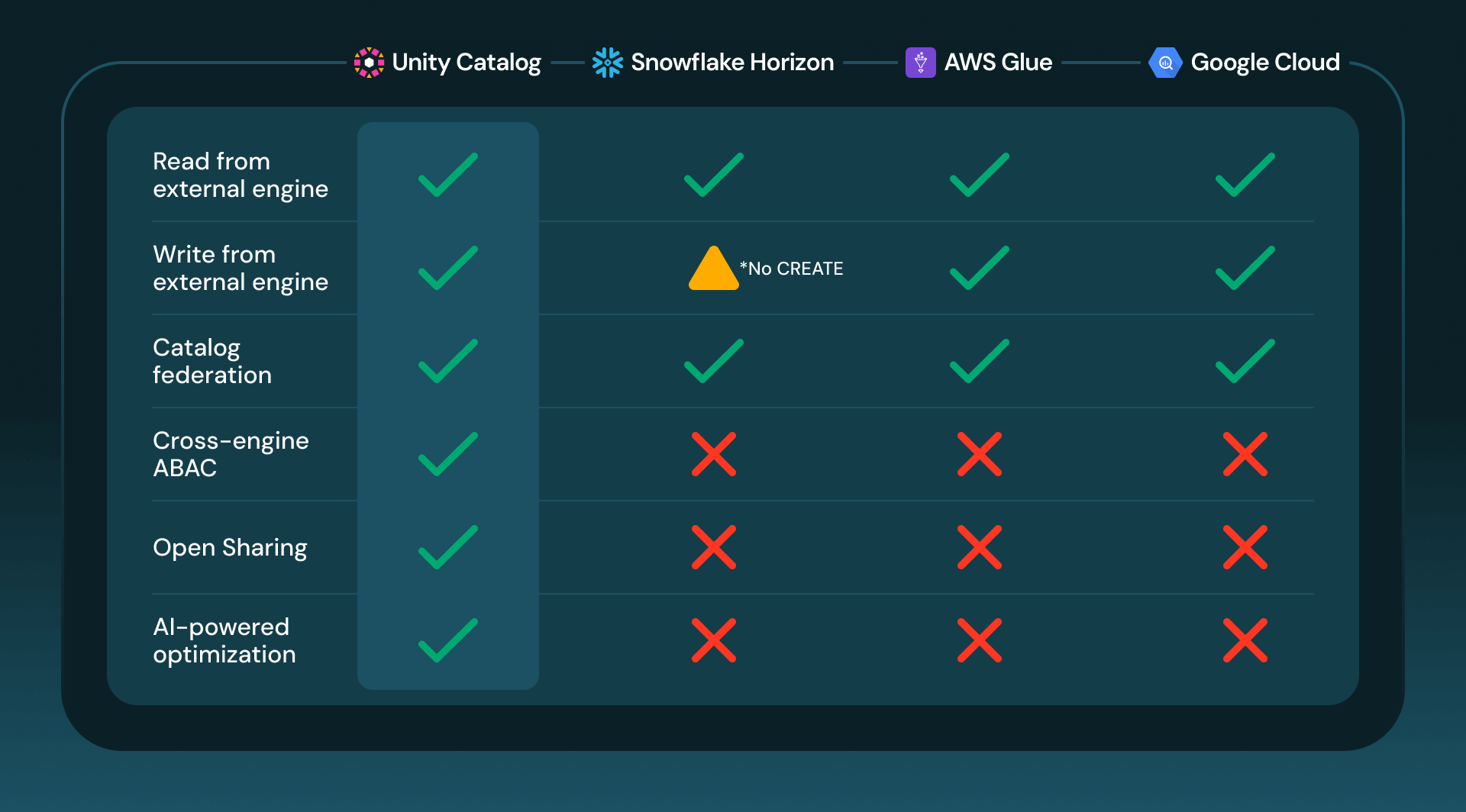Click the "AI-powered optimization" row label
This screenshot has width=1466, height=812.
224,640
